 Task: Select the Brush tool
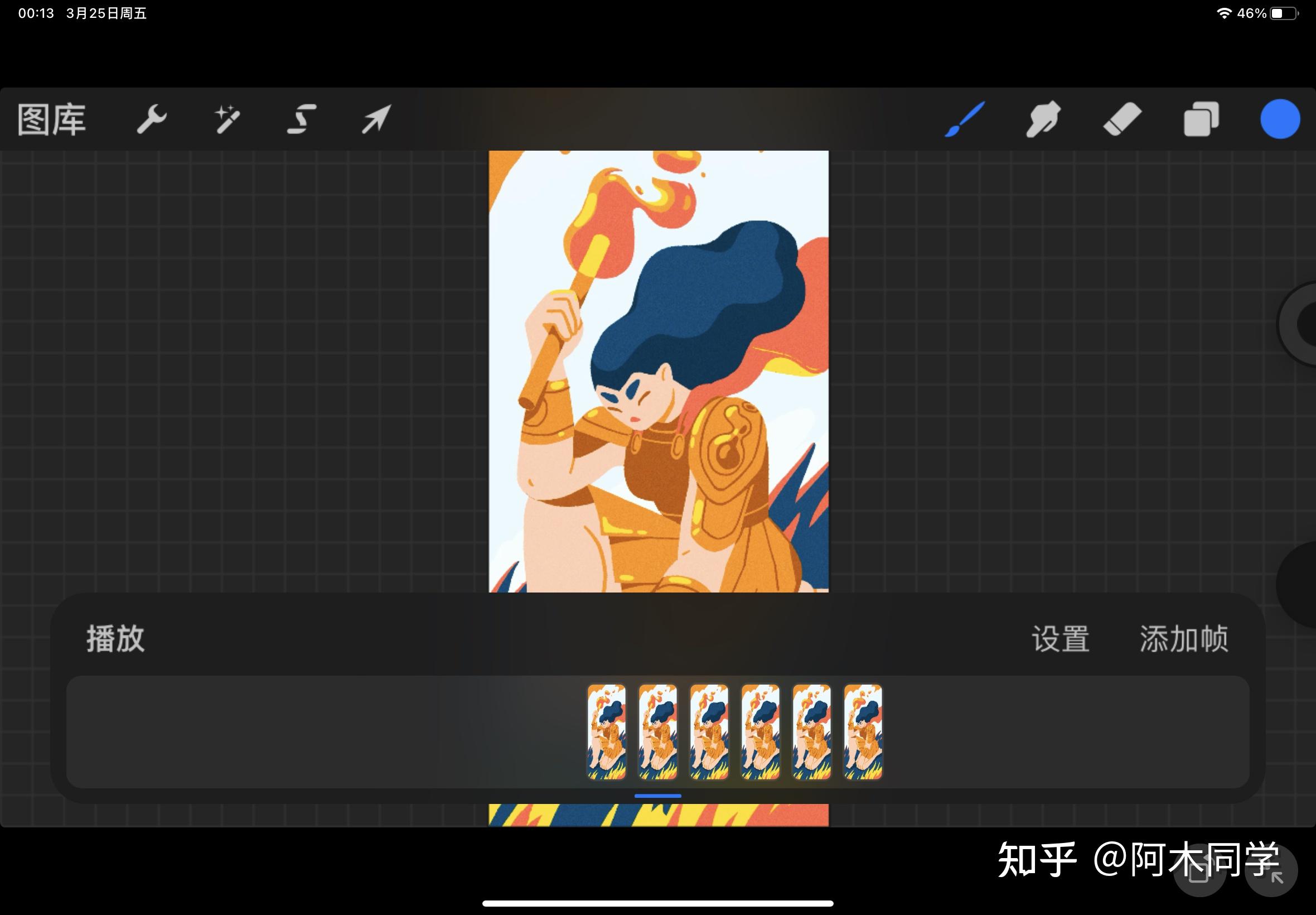coord(965,119)
